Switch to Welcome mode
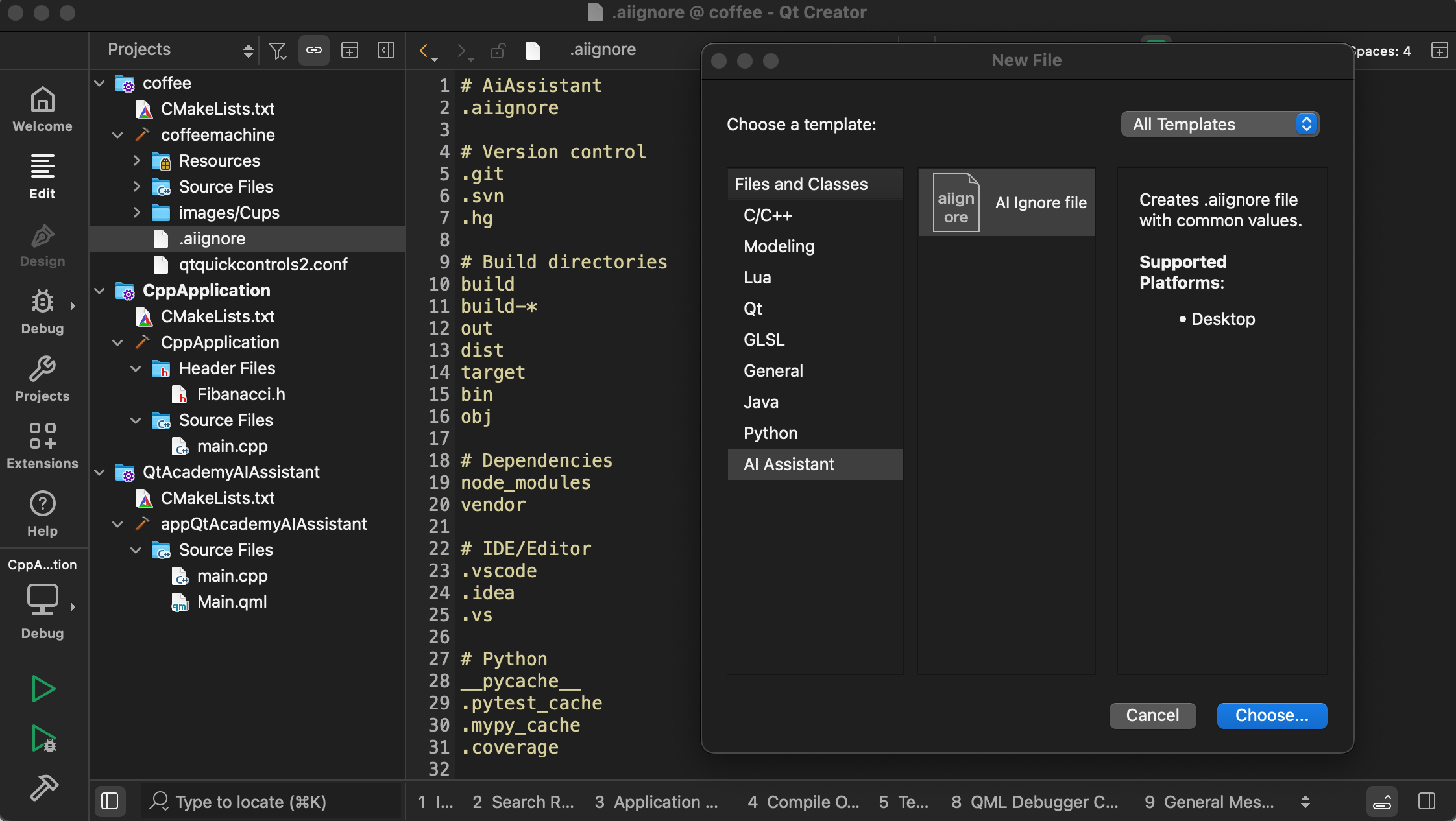The width and height of the screenshot is (1456, 821). pos(42,107)
